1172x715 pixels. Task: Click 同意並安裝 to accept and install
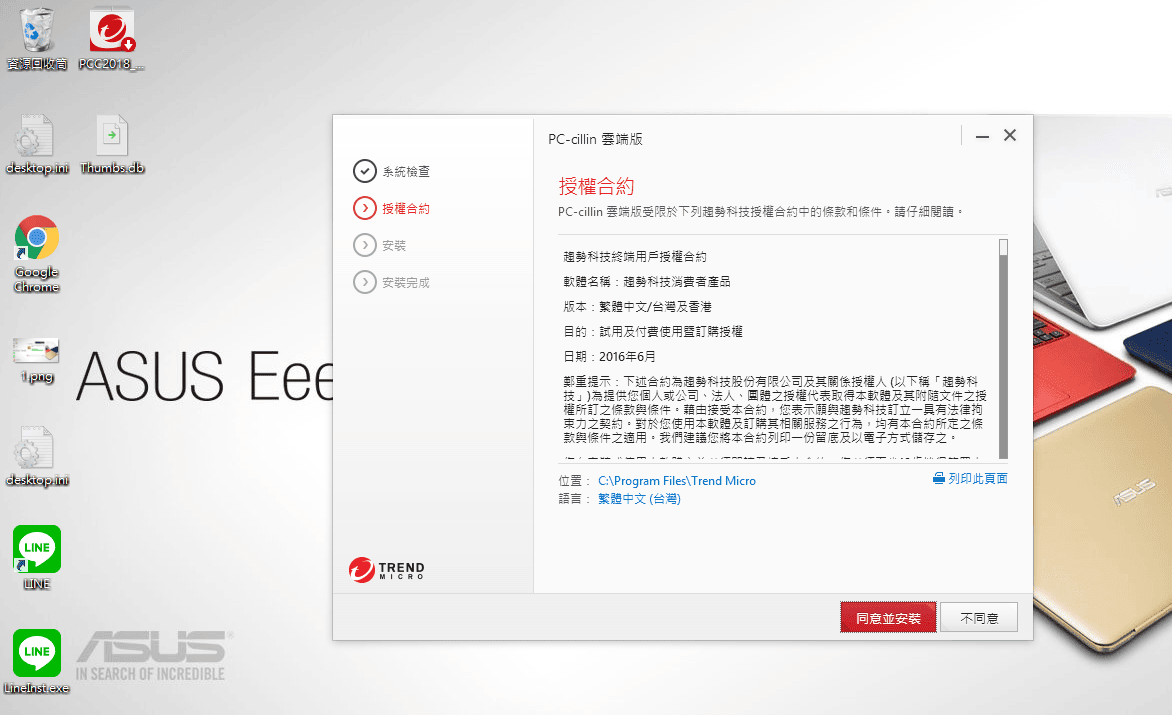point(888,618)
